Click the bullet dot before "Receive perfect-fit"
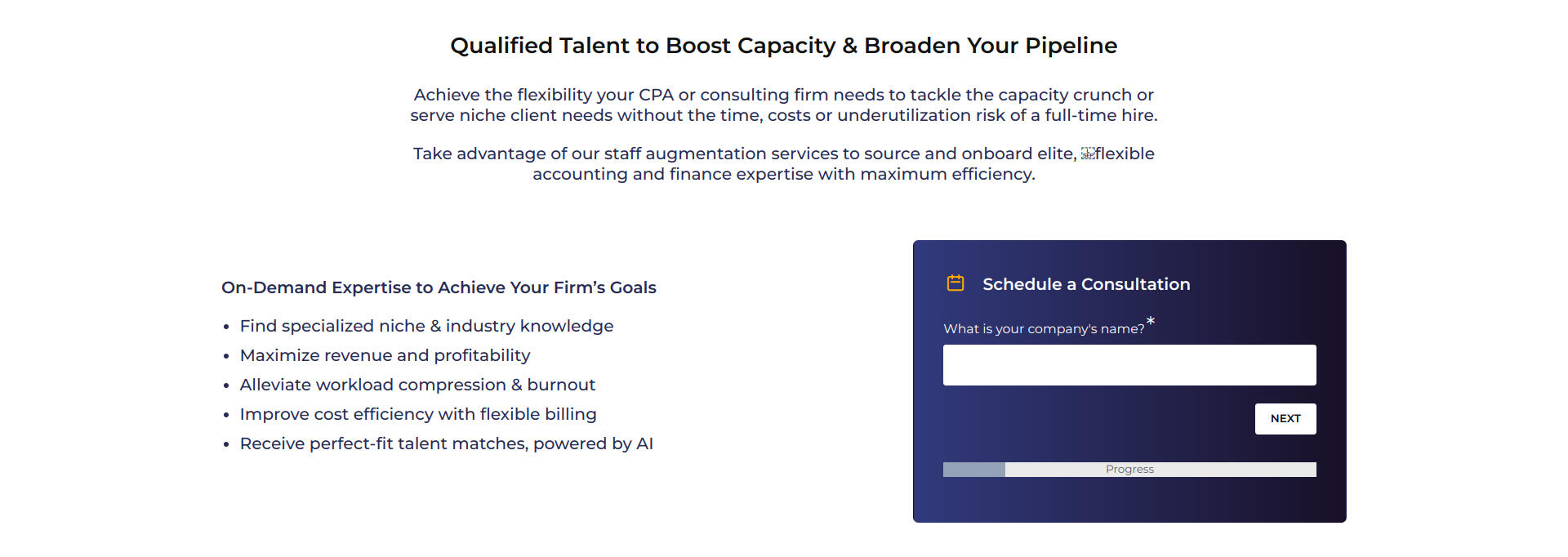The width and height of the screenshot is (1568, 557). [x=226, y=444]
